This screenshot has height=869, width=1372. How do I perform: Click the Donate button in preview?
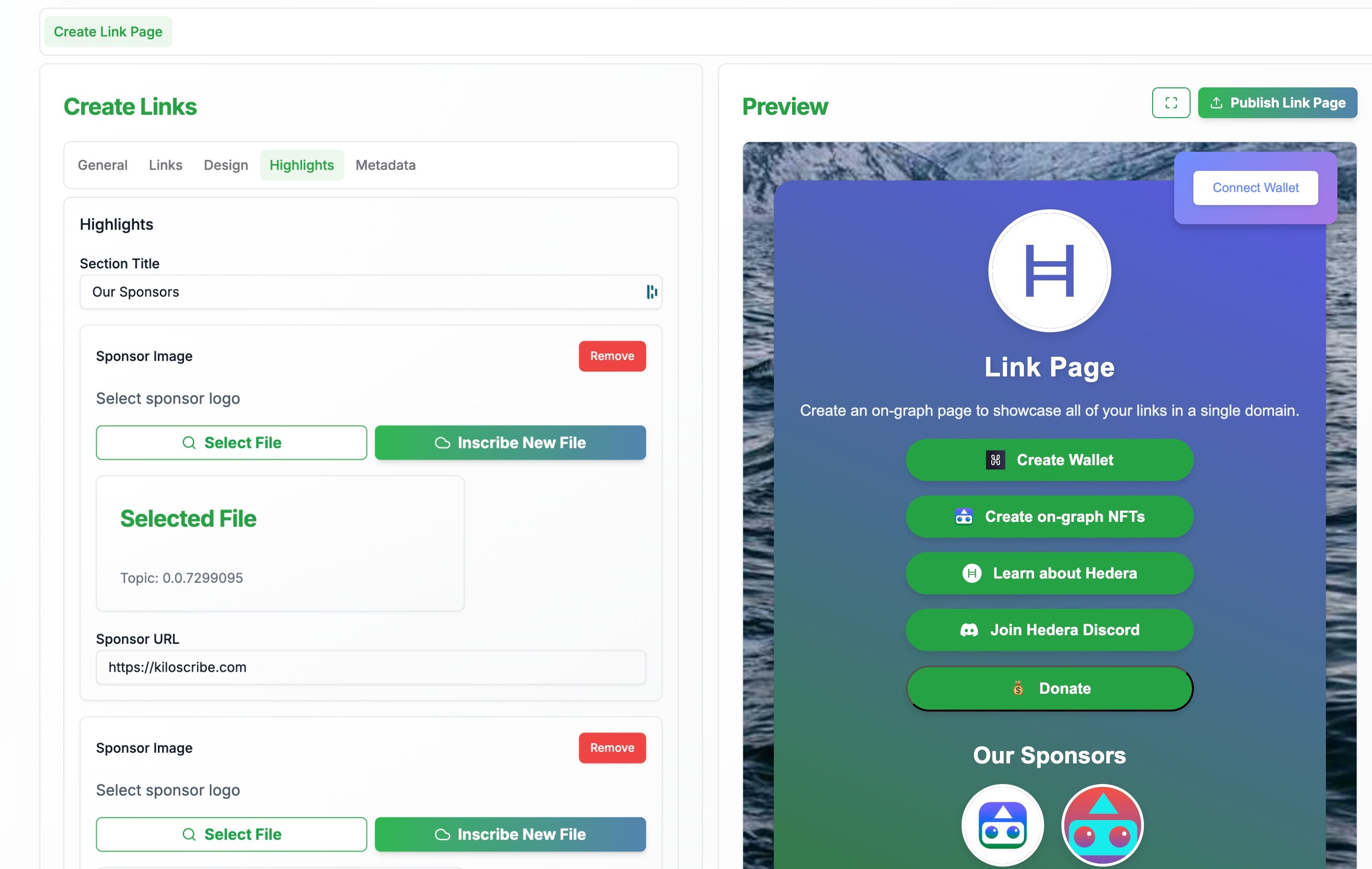click(1049, 688)
